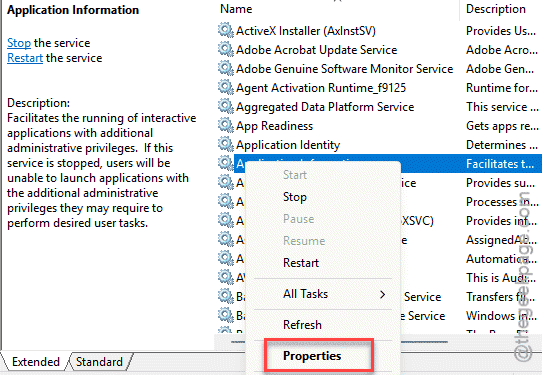Click the 'Determines ...' description cell

pos(502,145)
